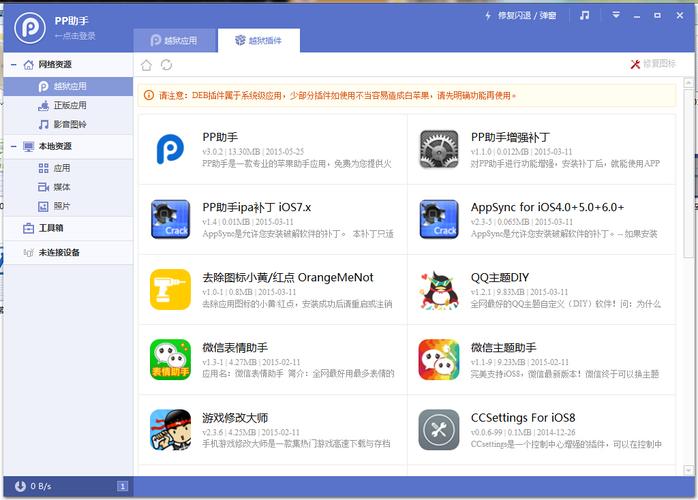Click the music note icon in title bar
698x500 pixels.
(x=584, y=16)
